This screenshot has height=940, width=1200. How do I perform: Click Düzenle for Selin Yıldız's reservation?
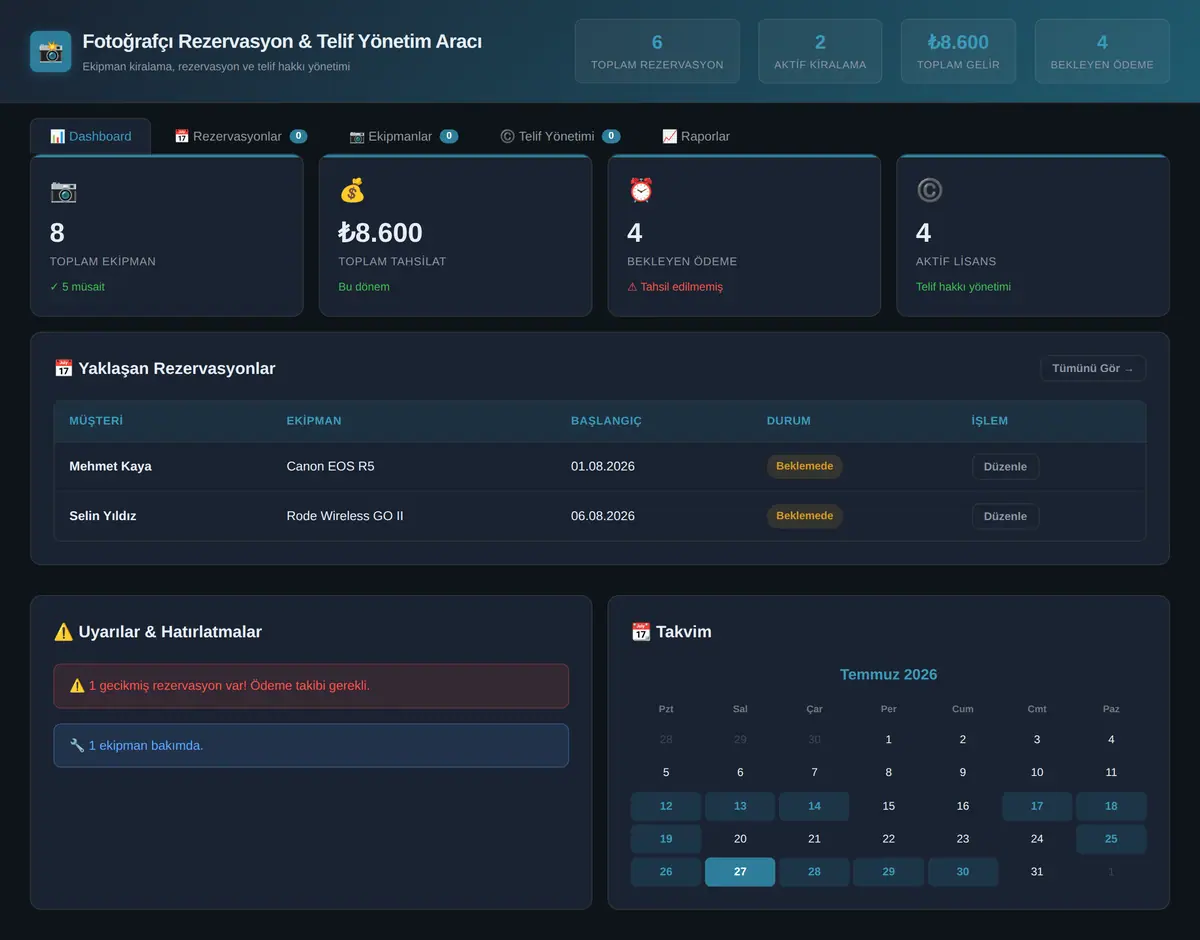pos(1005,516)
